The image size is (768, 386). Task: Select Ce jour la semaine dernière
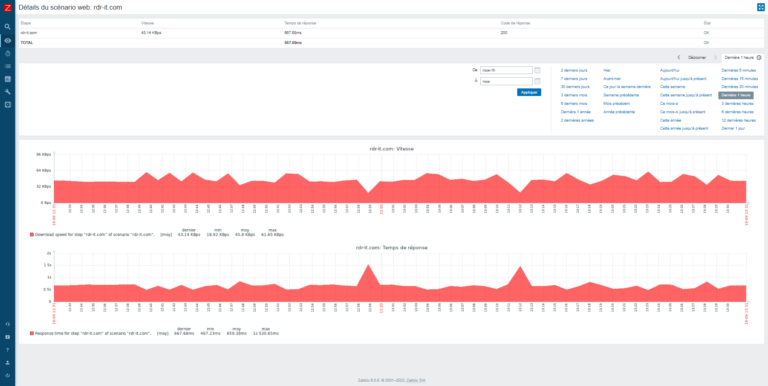click(x=627, y=87)
